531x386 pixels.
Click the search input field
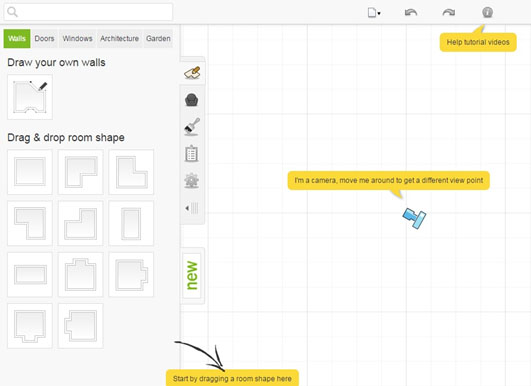click(88, 12)
